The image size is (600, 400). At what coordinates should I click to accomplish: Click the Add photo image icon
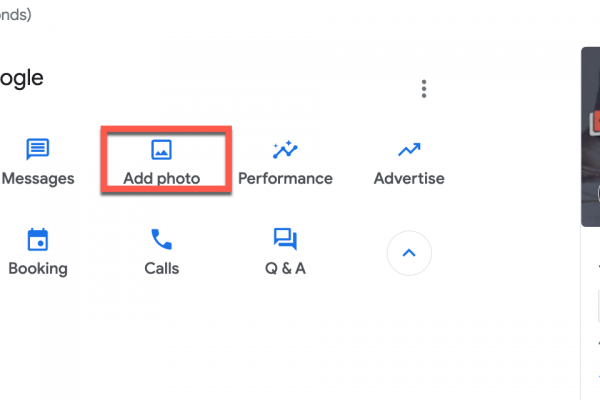pos(161,150)
